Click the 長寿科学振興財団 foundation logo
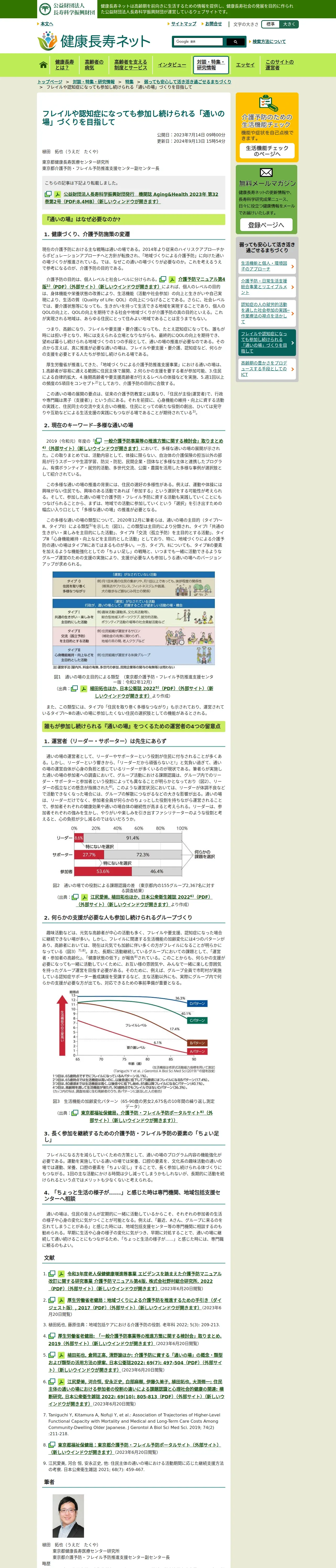Screen dimensions: 336x1568 (67, 9)
